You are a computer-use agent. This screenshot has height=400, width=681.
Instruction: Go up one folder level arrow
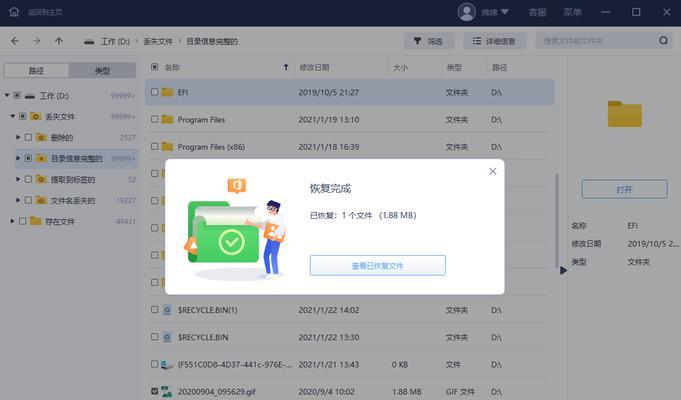coord(59,41)
